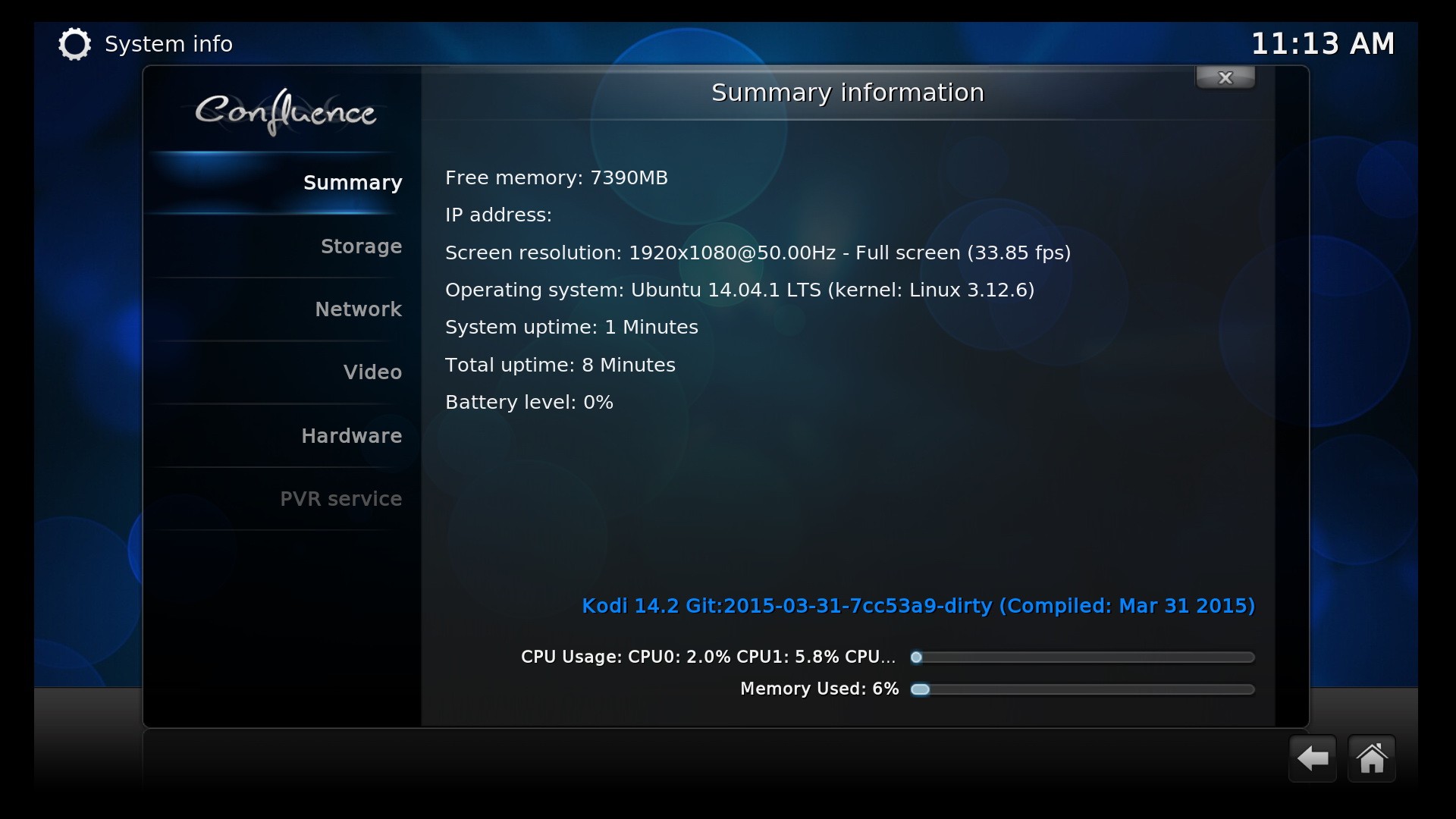1456x819 pixels.
Task: Click System uptime: 1 Minutes
Action: pyautogui.click(x=572, y=327)
